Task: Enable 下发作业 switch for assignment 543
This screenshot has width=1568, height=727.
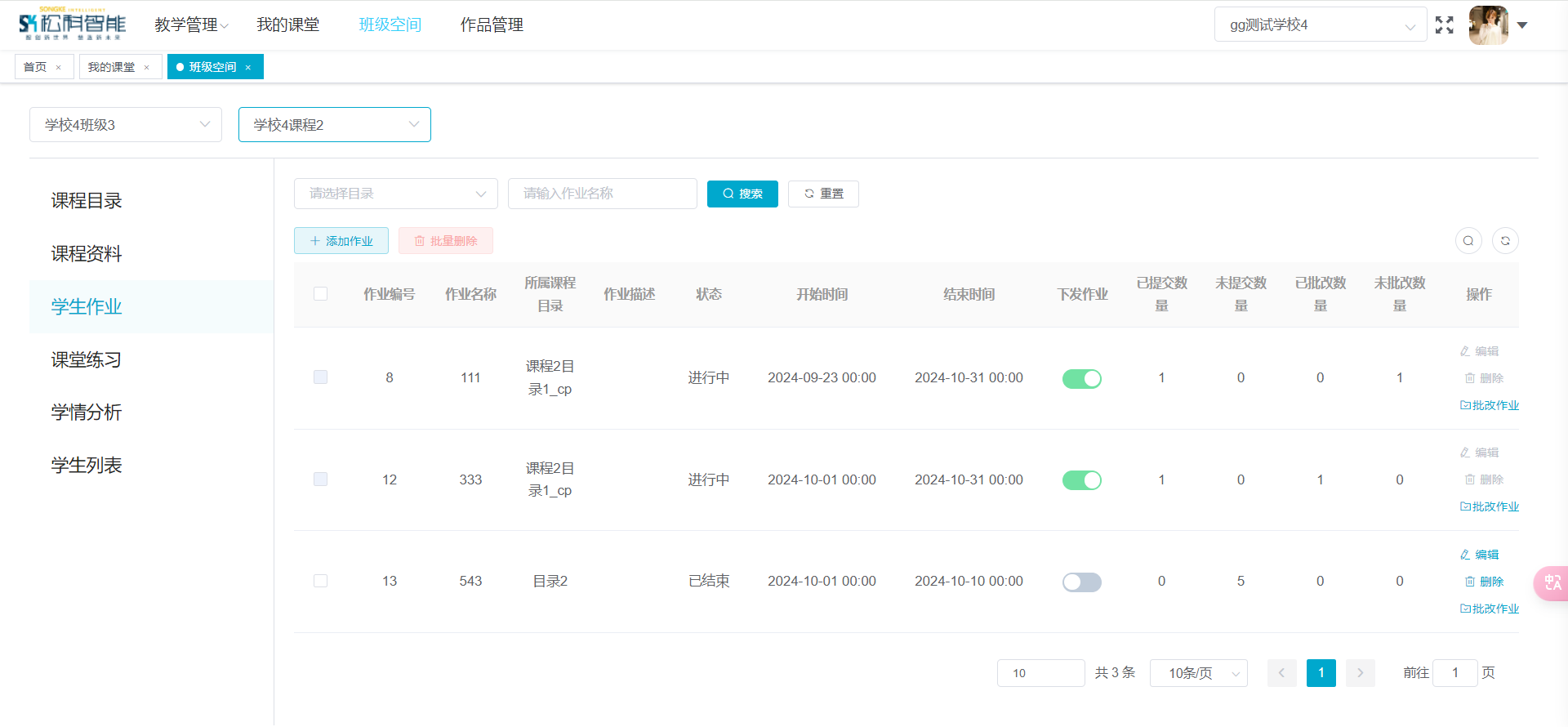Action: coord(1081,582)
